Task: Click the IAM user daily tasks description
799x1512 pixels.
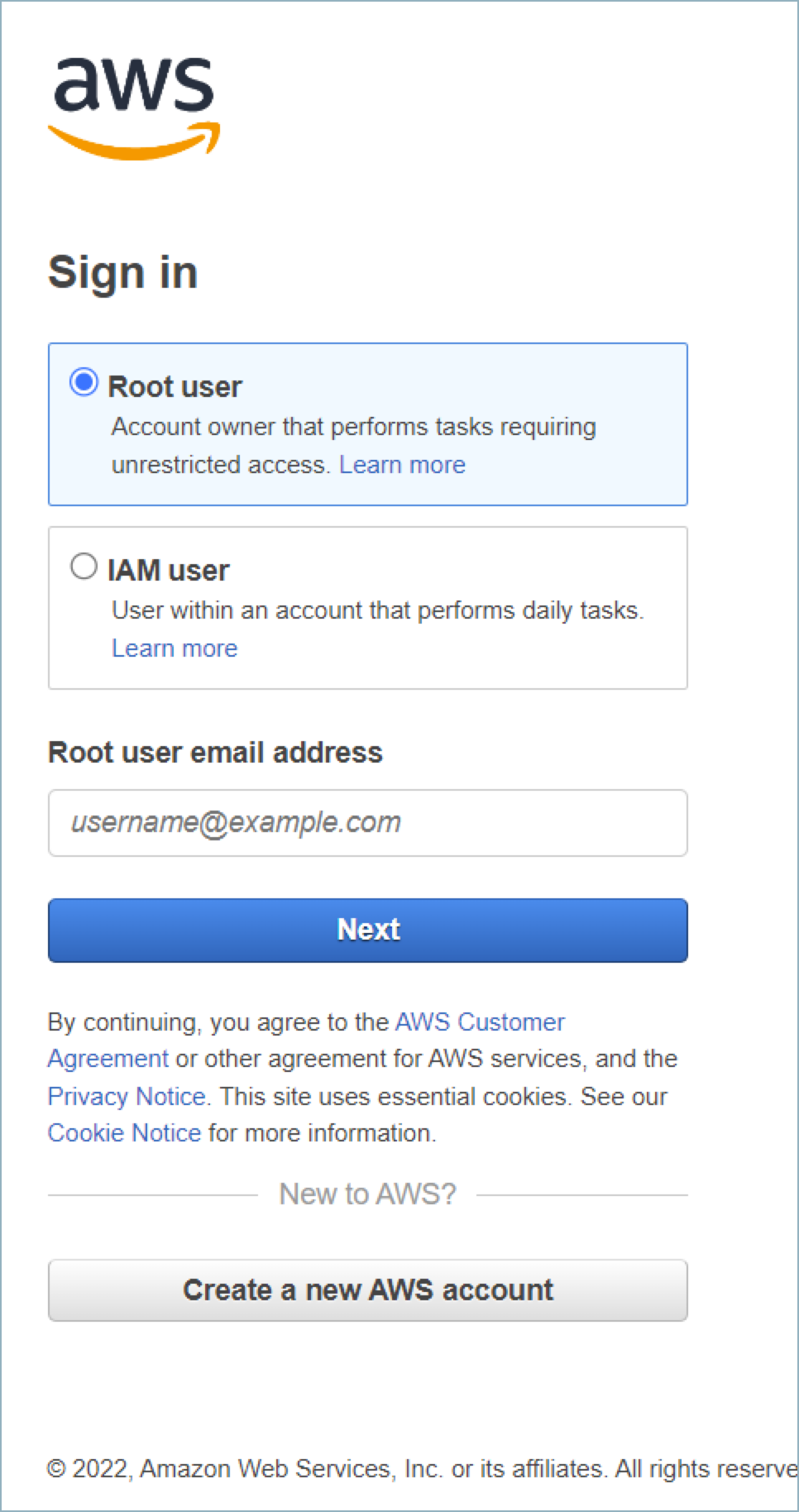Action: click(x=377, y=611)
